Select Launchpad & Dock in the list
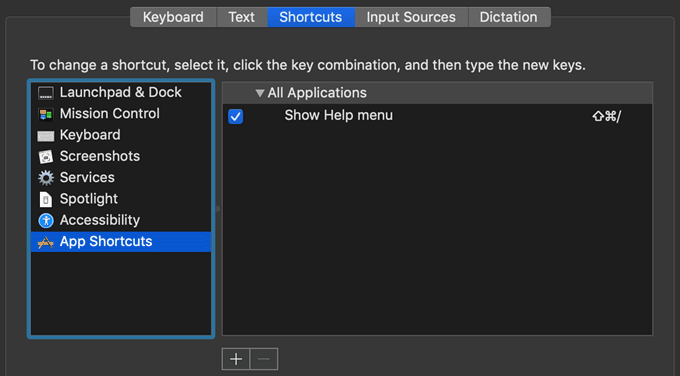The height and width of the screenshot is (376, 680). (121, 92)
